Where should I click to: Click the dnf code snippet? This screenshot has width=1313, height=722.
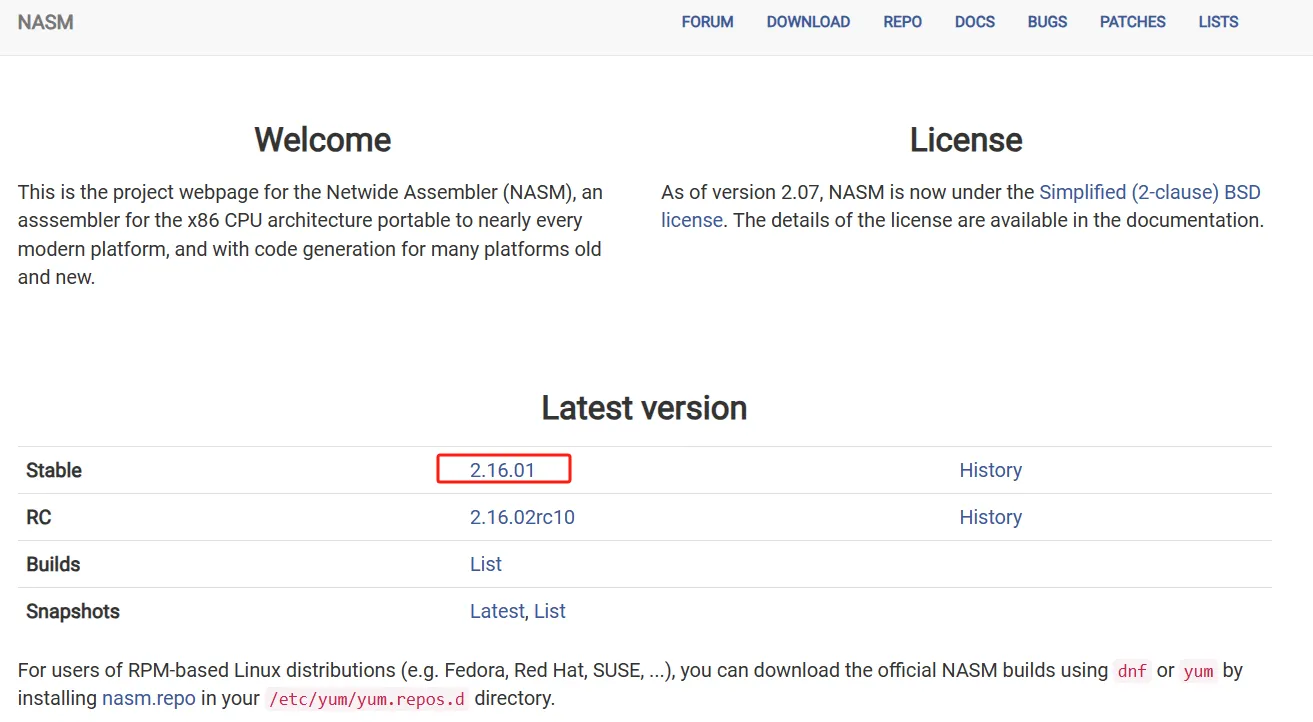click(1132, 671)
